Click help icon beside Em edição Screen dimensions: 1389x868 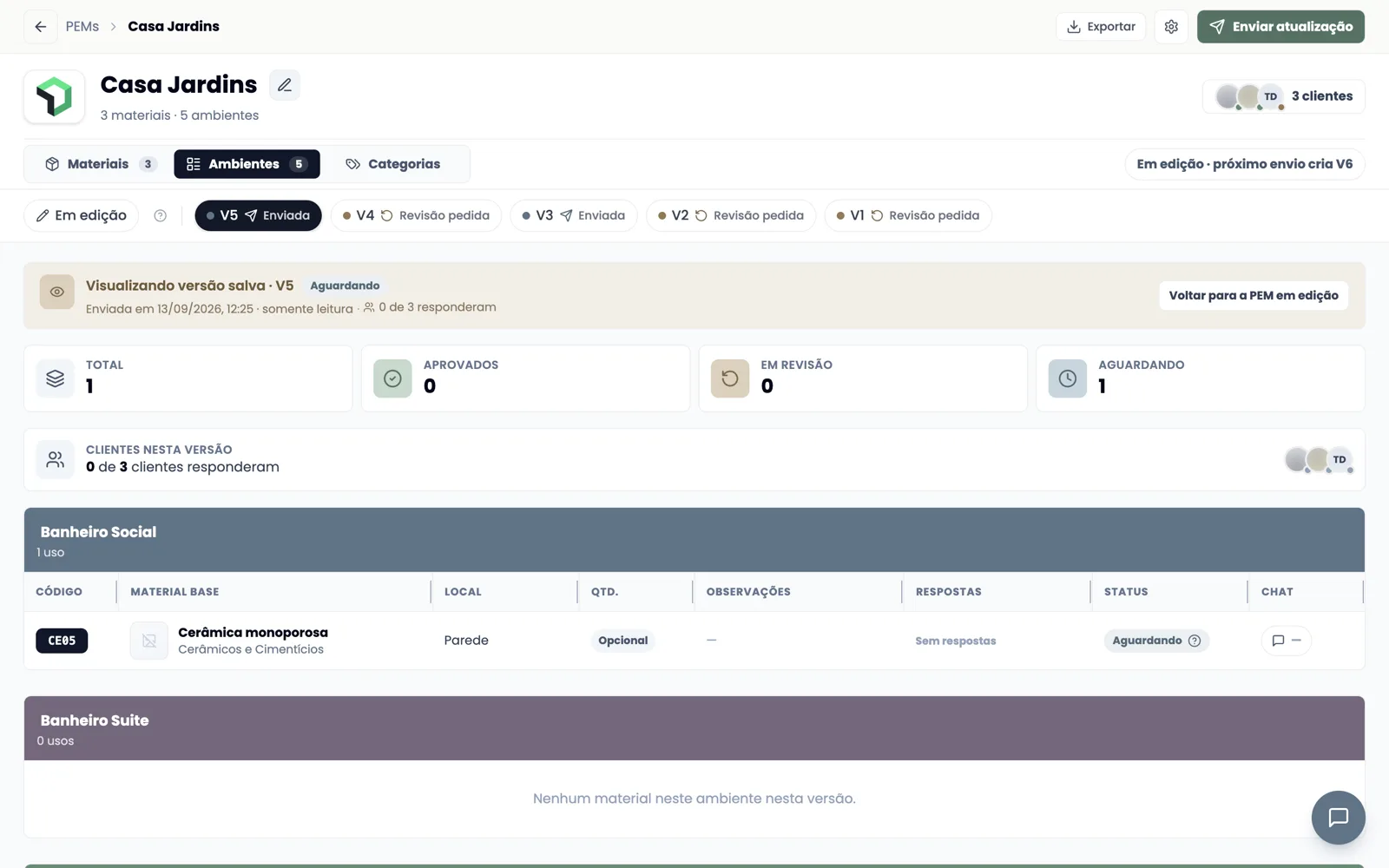pos(160,215)
